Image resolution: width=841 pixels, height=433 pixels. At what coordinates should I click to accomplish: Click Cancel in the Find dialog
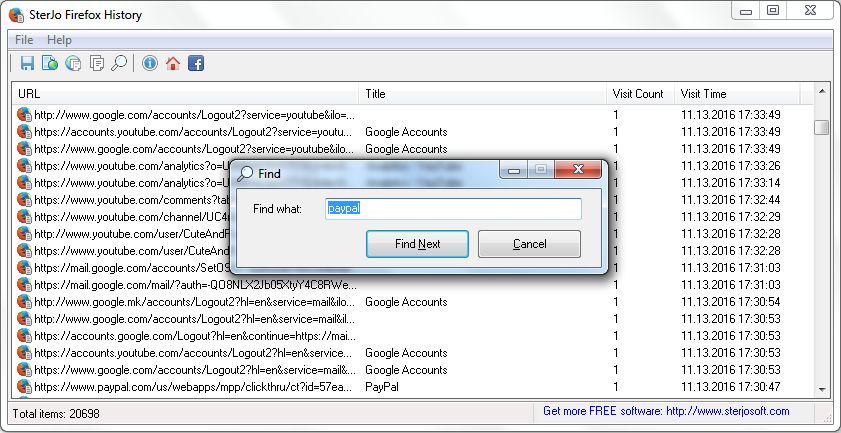coord(529,244)
